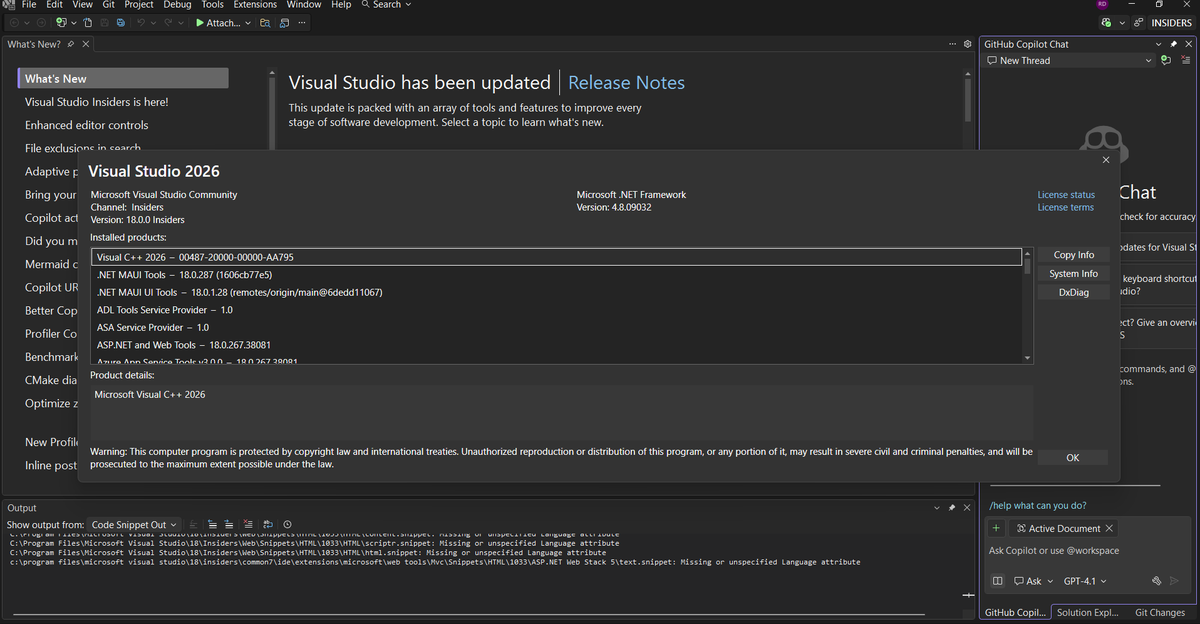Click the Save toolbar icon
Screen dimensions: 1200x624
tap(104, 23)
